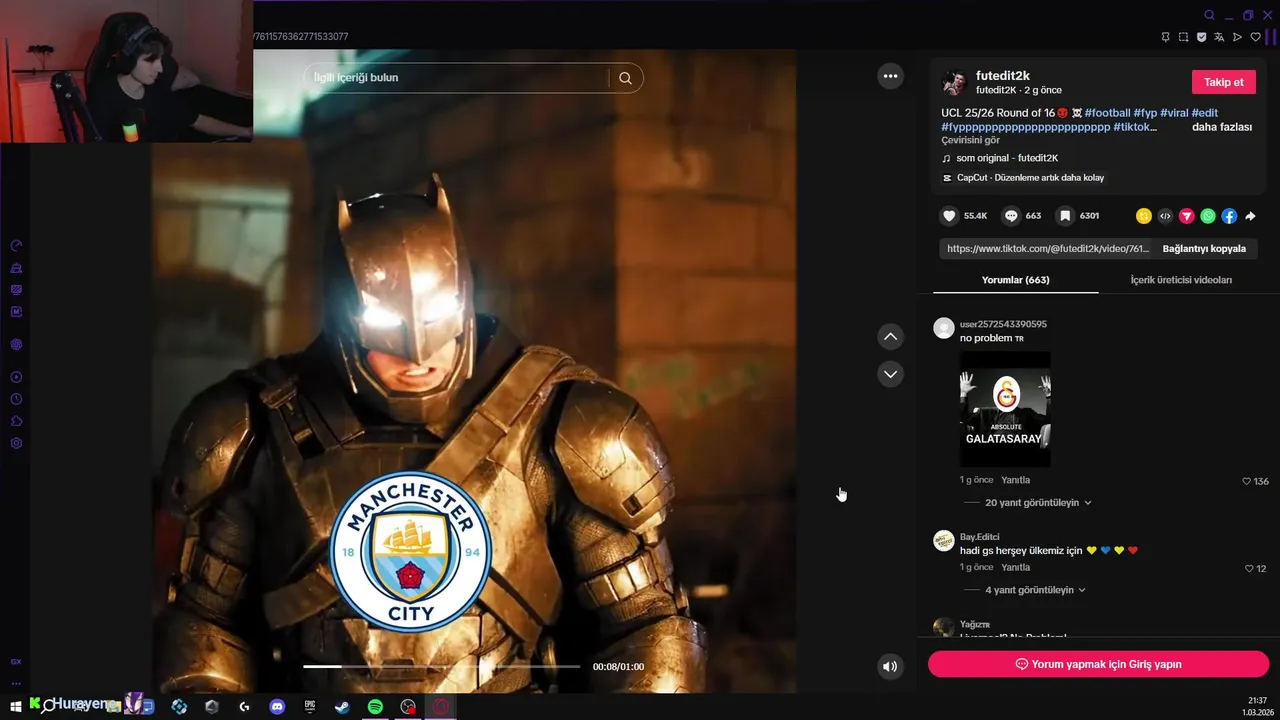Image resolution: width=1280 pixels, height=720 pixels.
Task: Open the #viral hashtag
Action: point(1174,113)
